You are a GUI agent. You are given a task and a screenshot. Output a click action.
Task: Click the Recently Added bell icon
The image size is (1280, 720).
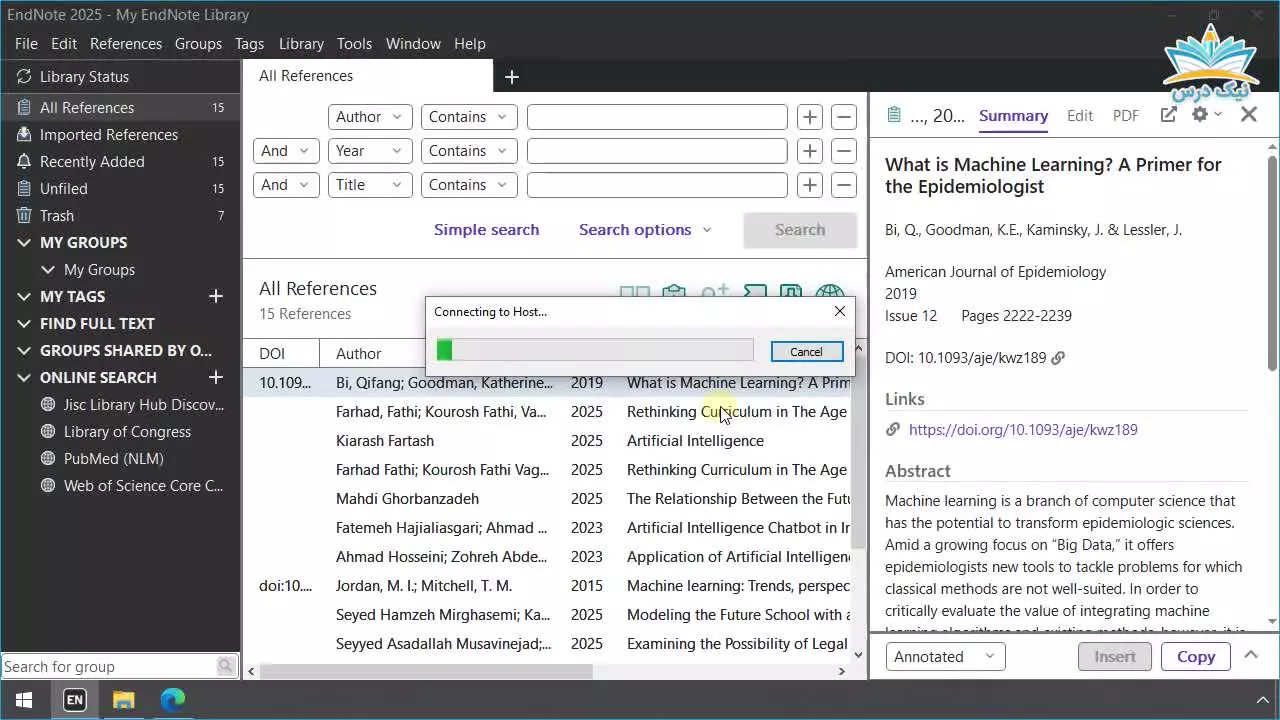point(23,162)
